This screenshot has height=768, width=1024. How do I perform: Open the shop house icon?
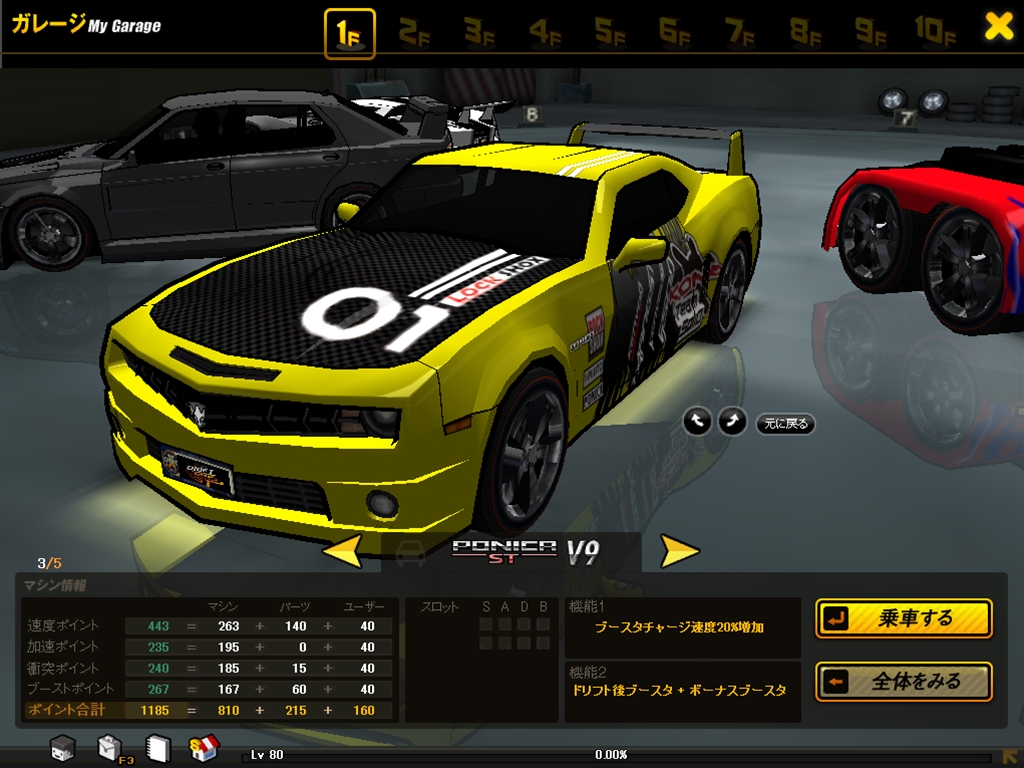pos(204,748)
